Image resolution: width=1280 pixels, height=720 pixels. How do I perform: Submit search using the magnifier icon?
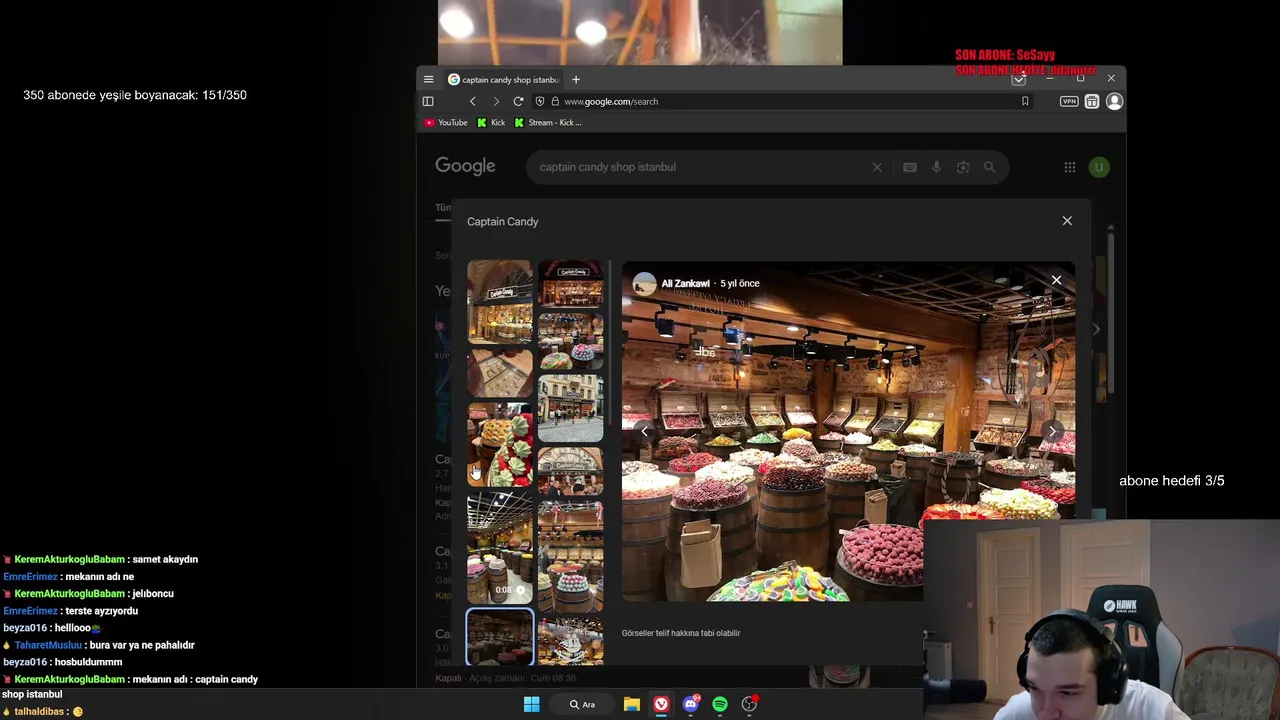[x=989, y=167]
